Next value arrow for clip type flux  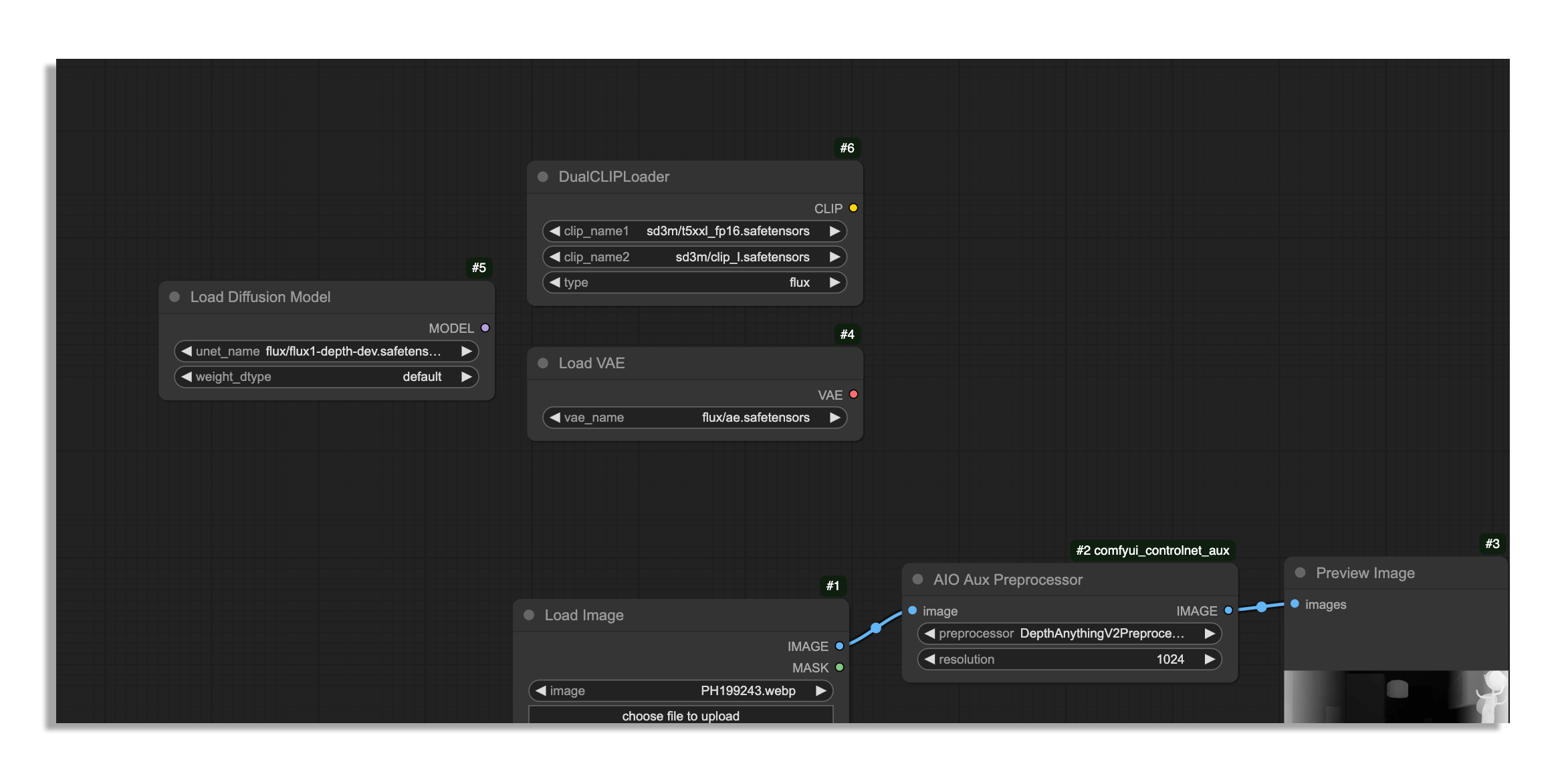pyautogui.click(x=834, y=283)
